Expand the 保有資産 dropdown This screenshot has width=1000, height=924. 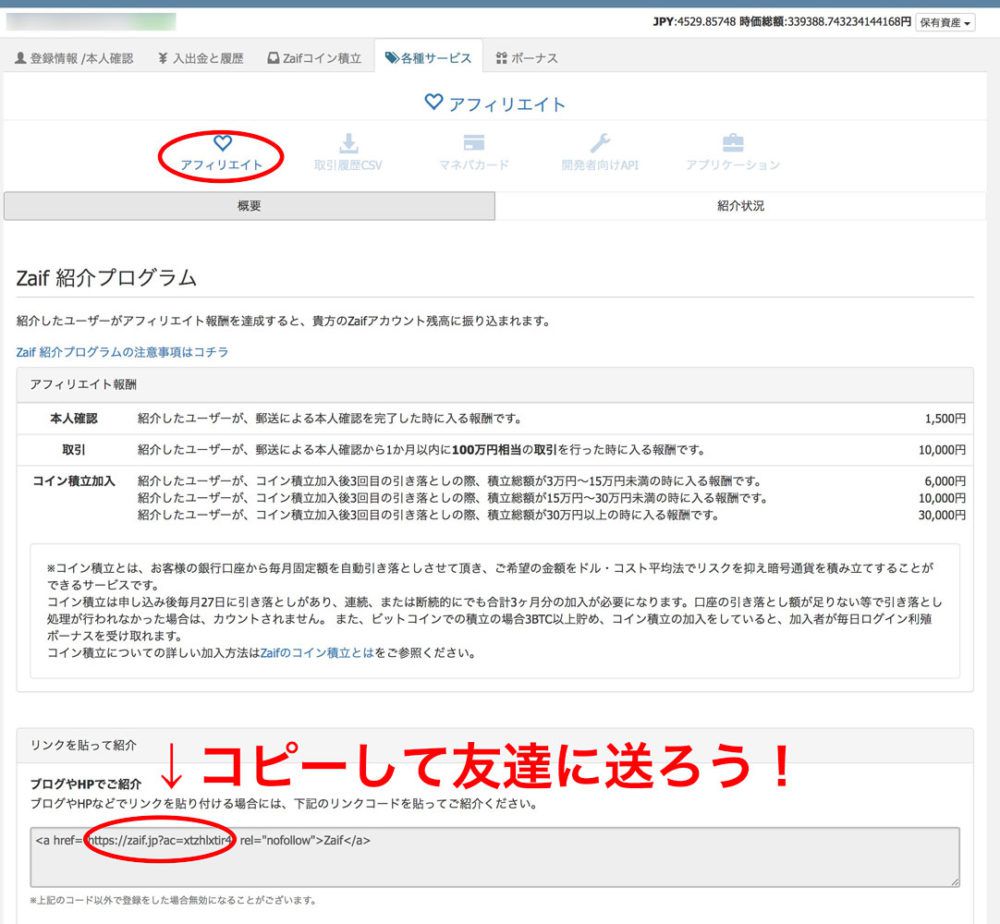point(945,22)
